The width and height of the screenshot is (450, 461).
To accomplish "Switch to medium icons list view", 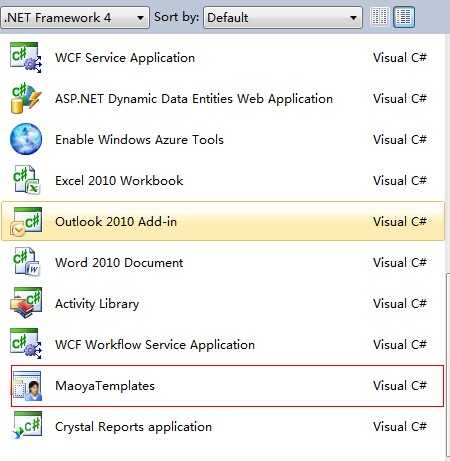I will point(404,17).
